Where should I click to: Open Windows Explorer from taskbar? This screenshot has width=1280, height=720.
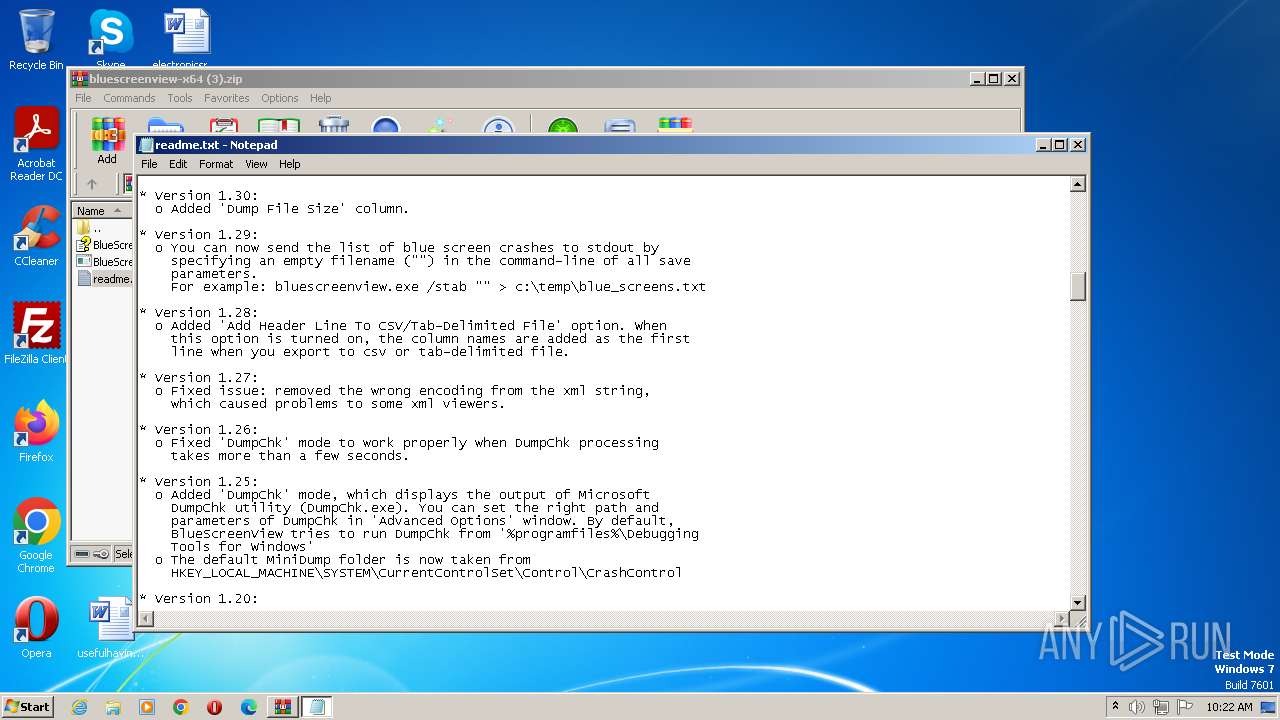pos(113,707)
